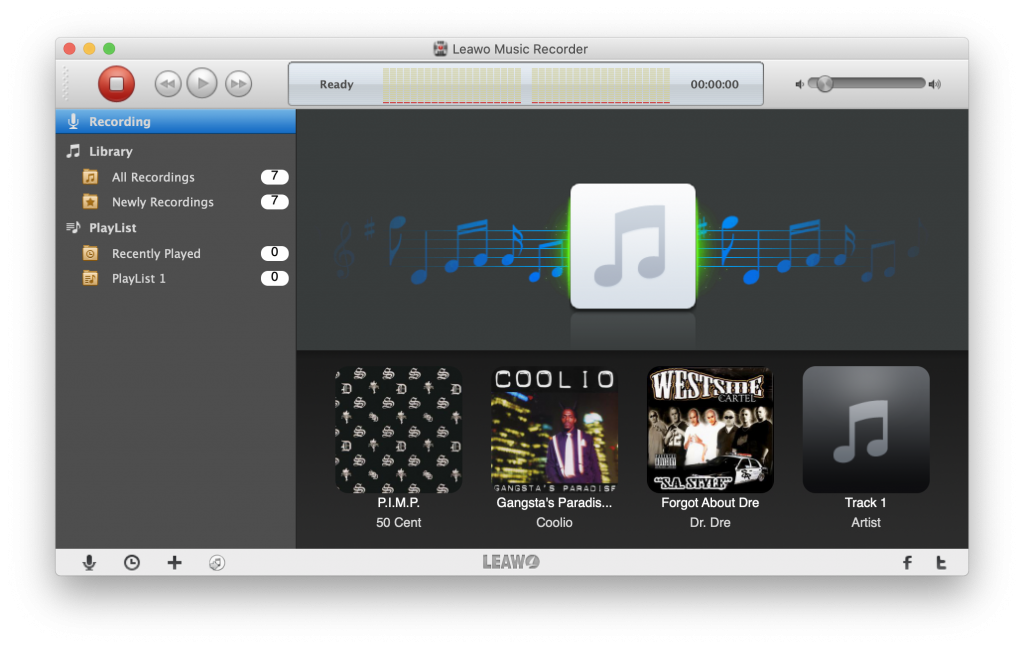Click the Newly Recordings count badge 7
The image size is (1024, 649).
click(x=274, y=201)
